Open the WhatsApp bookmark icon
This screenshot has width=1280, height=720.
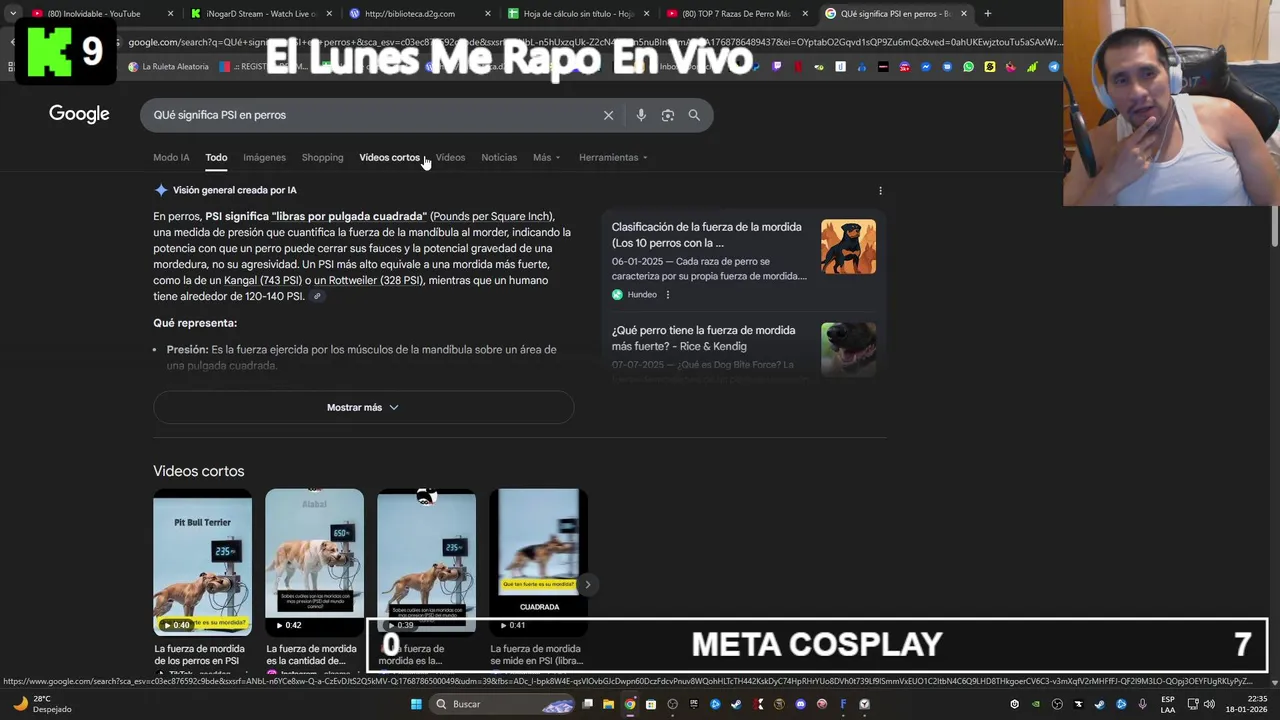point(968,67)
